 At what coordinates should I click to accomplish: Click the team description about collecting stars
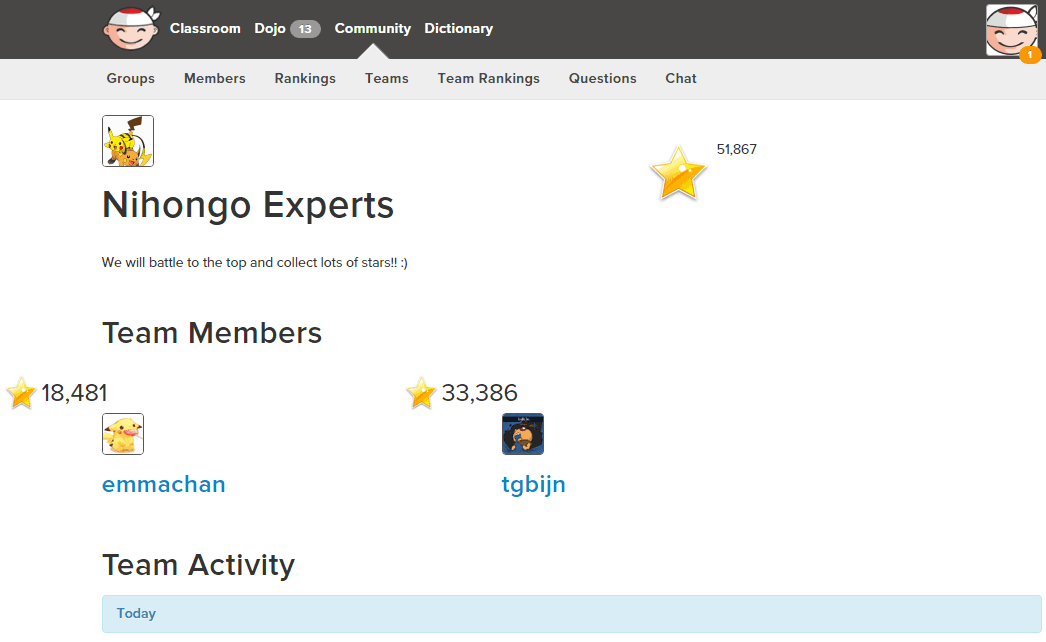point(255,263)
